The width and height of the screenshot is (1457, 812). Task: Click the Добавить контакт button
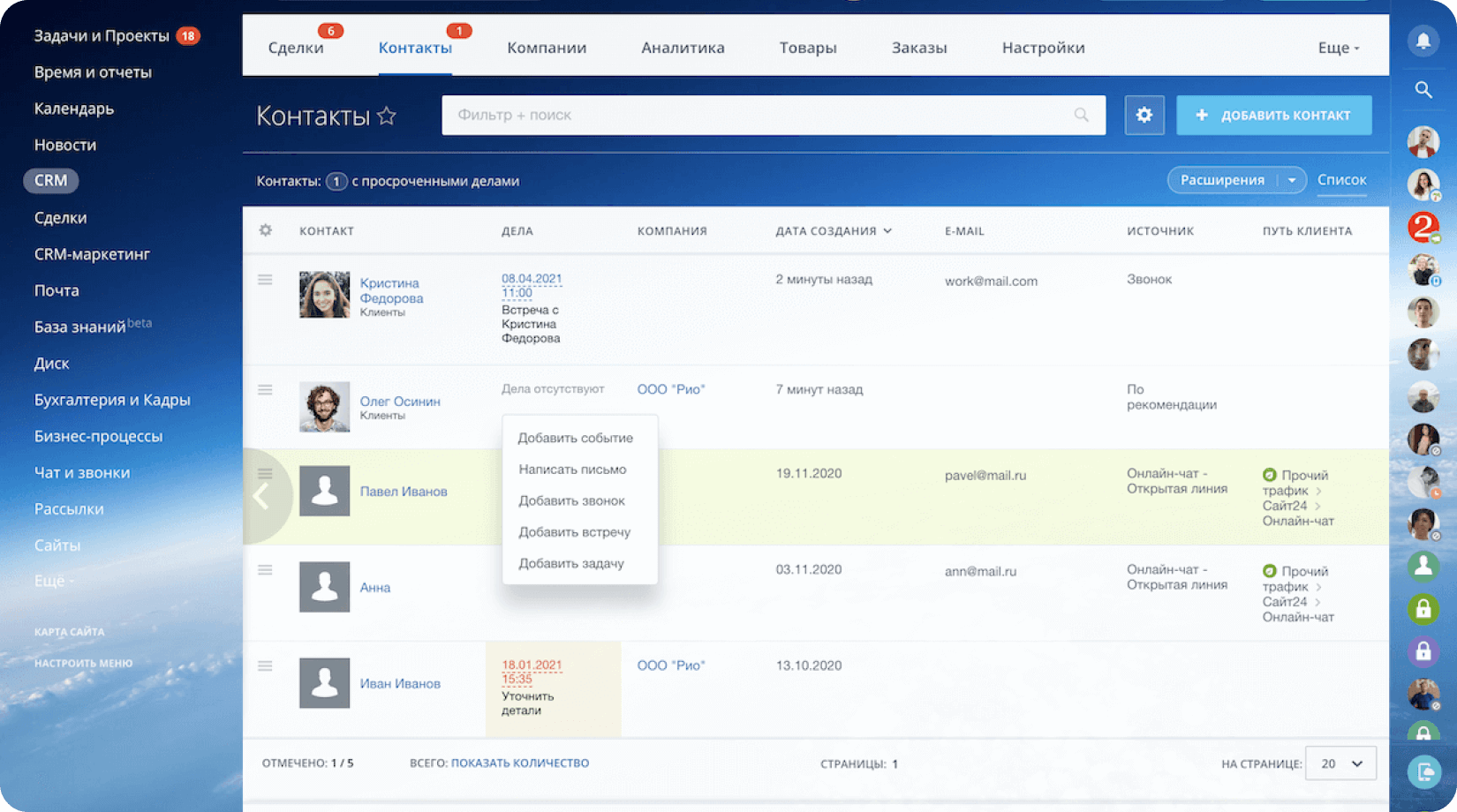tap(1273, 115)
